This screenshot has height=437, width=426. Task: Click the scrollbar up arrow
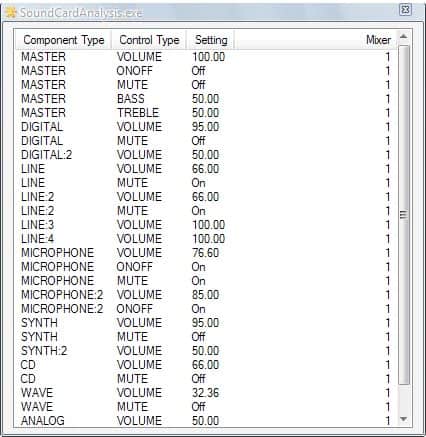[x=403, y=36]
